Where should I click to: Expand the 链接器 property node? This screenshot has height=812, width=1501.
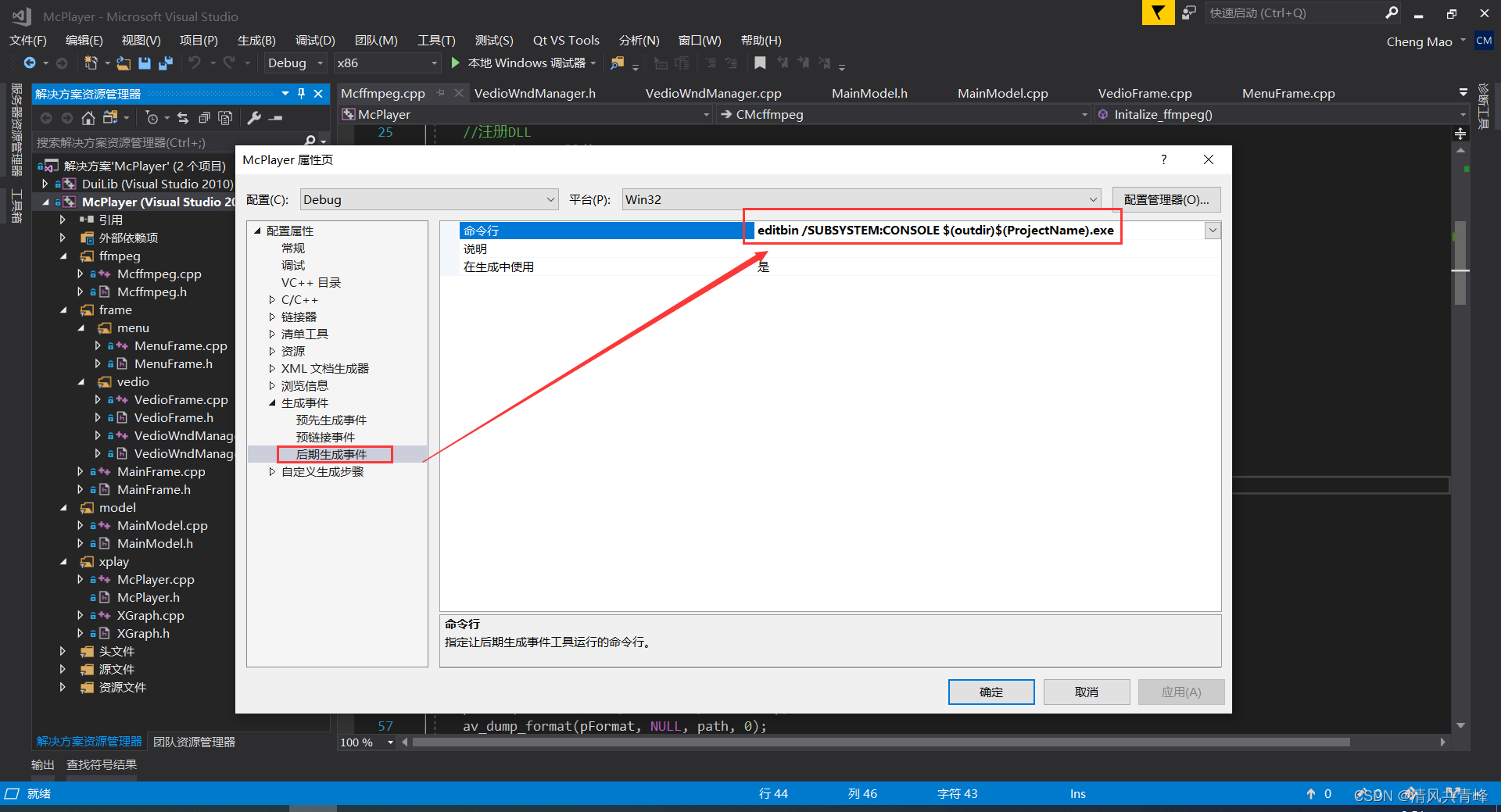[272, 317]
